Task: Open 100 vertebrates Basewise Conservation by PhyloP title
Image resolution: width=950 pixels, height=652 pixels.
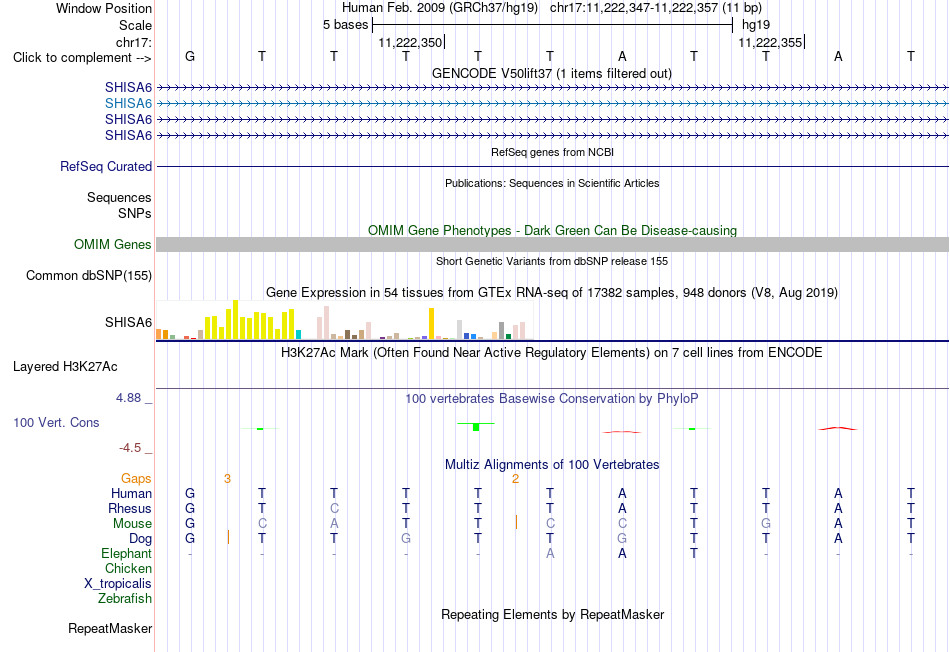Action: 552,399
